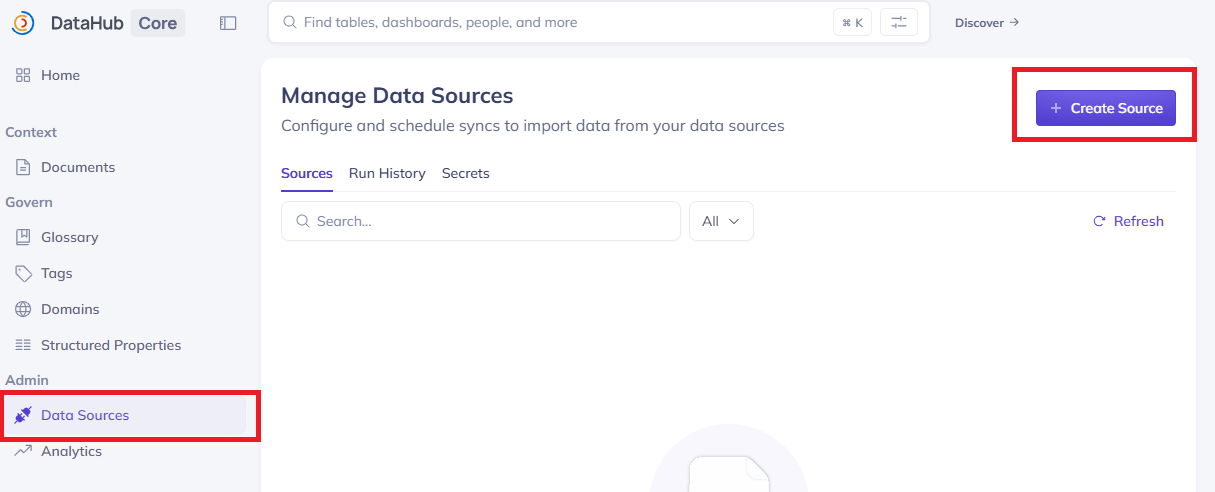Click the DataHub brand name text
The image size is (1215, 492).
[x=87, y=23]
